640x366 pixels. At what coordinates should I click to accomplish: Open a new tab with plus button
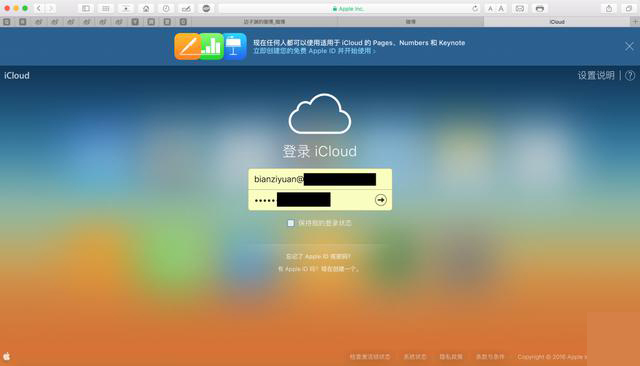point(635,22)
